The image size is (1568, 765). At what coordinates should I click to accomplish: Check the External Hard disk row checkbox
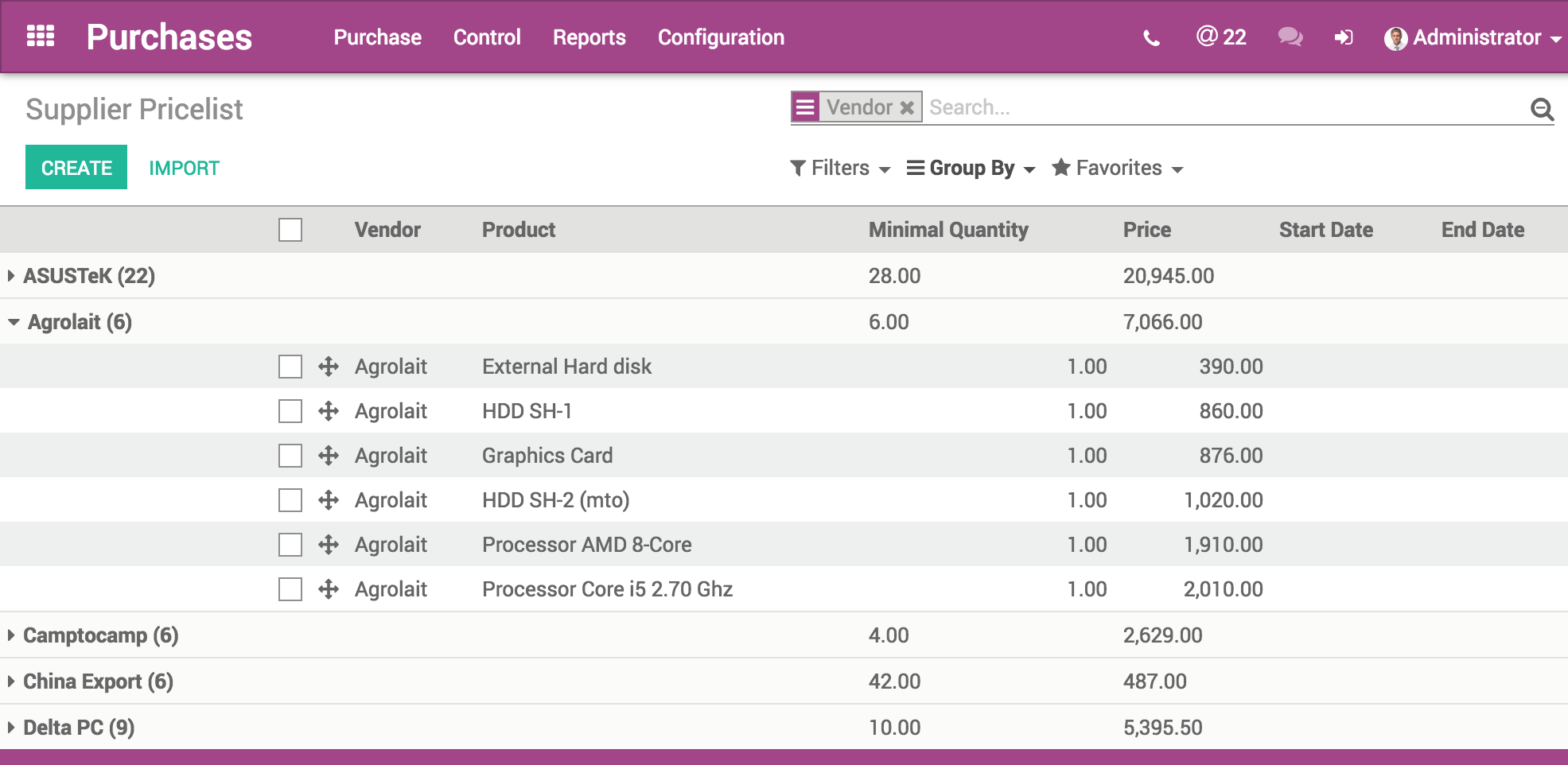click(x=290, y=367)
